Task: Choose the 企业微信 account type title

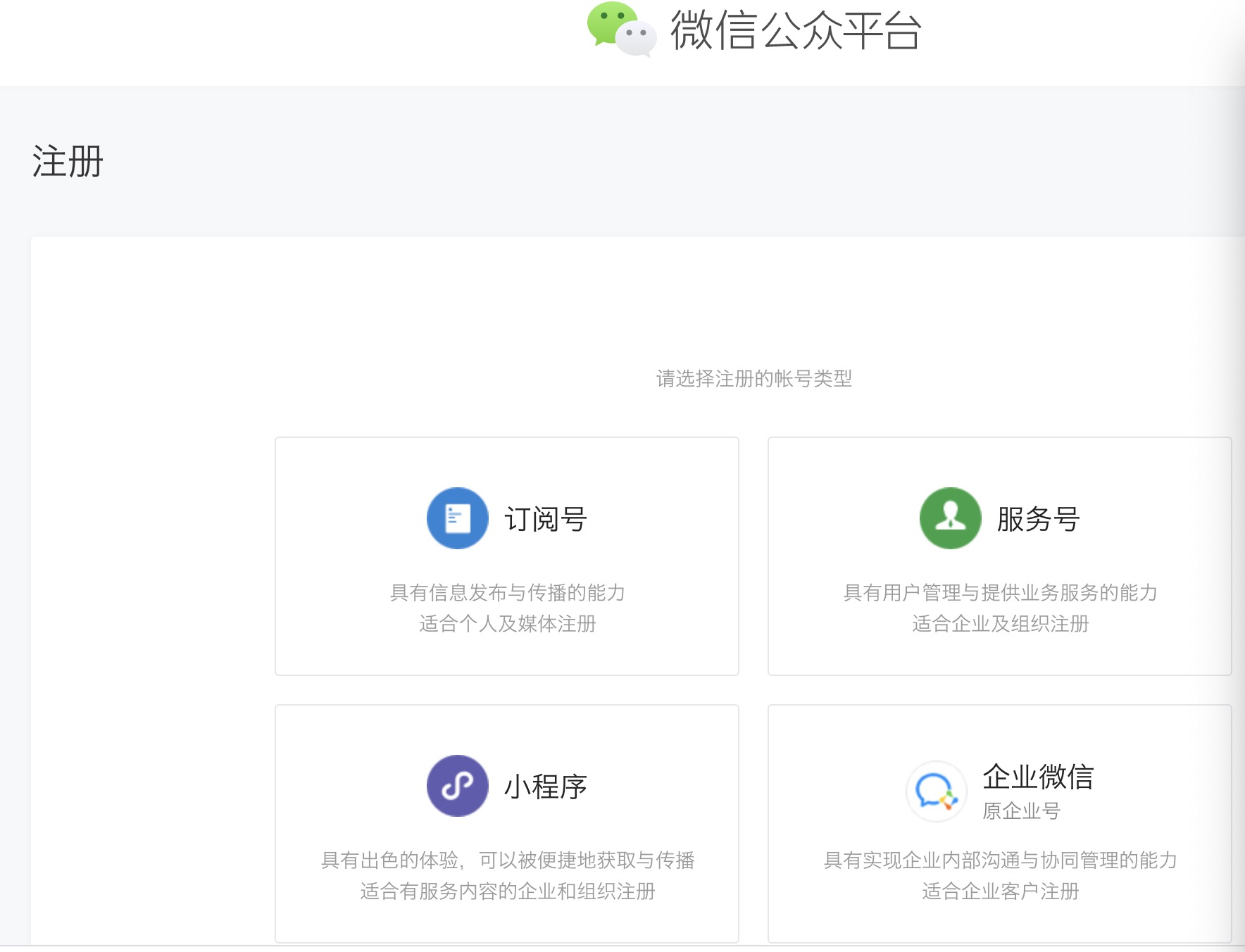Action: pyautogui.click(x=1038, y=777)
